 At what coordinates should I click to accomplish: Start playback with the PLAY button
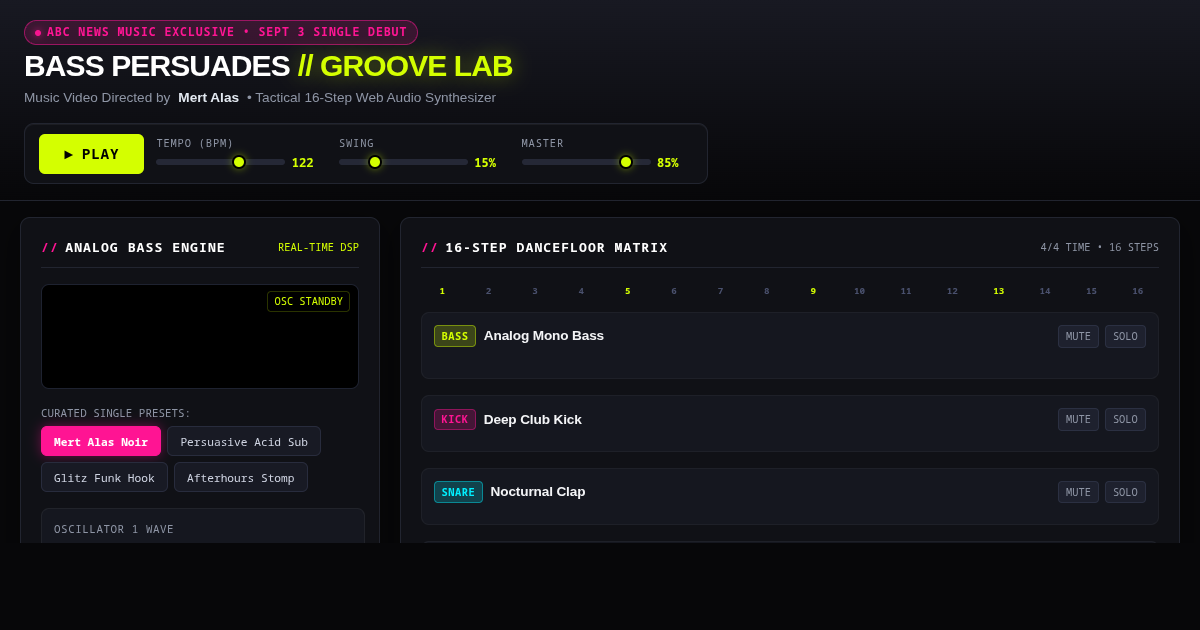pos(91,154)
